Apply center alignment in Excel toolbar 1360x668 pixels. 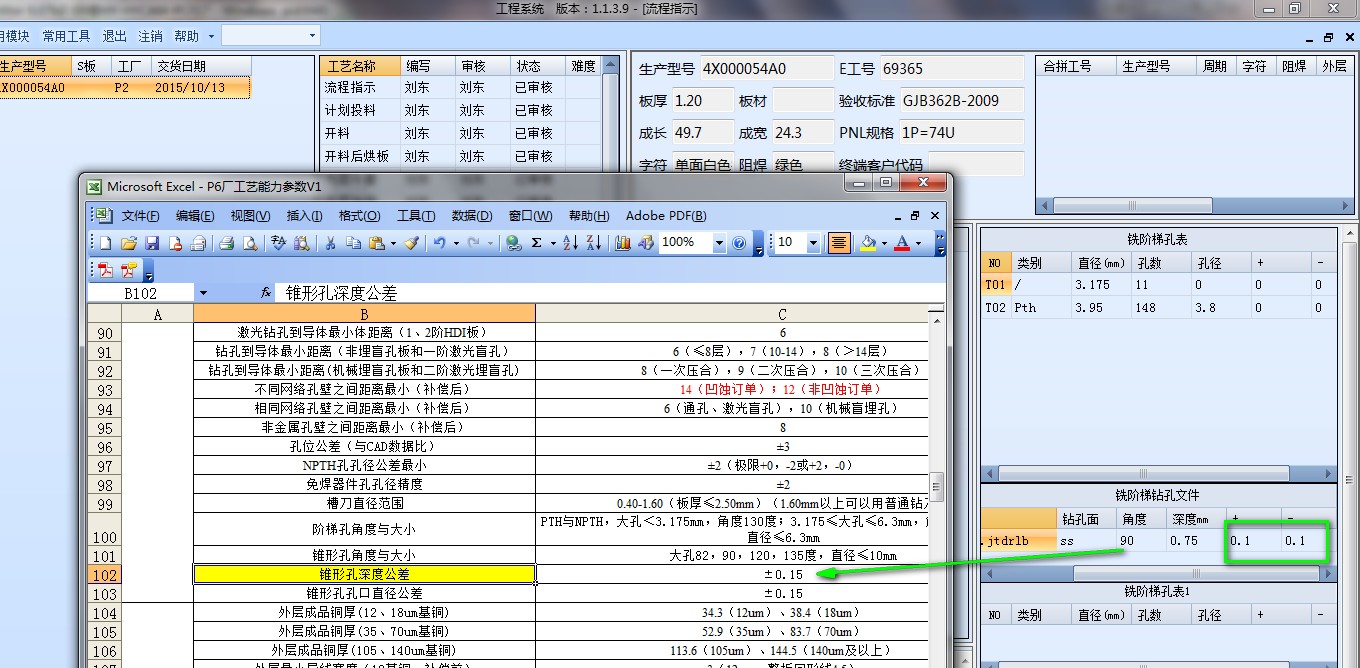click(x=839, y=242)
